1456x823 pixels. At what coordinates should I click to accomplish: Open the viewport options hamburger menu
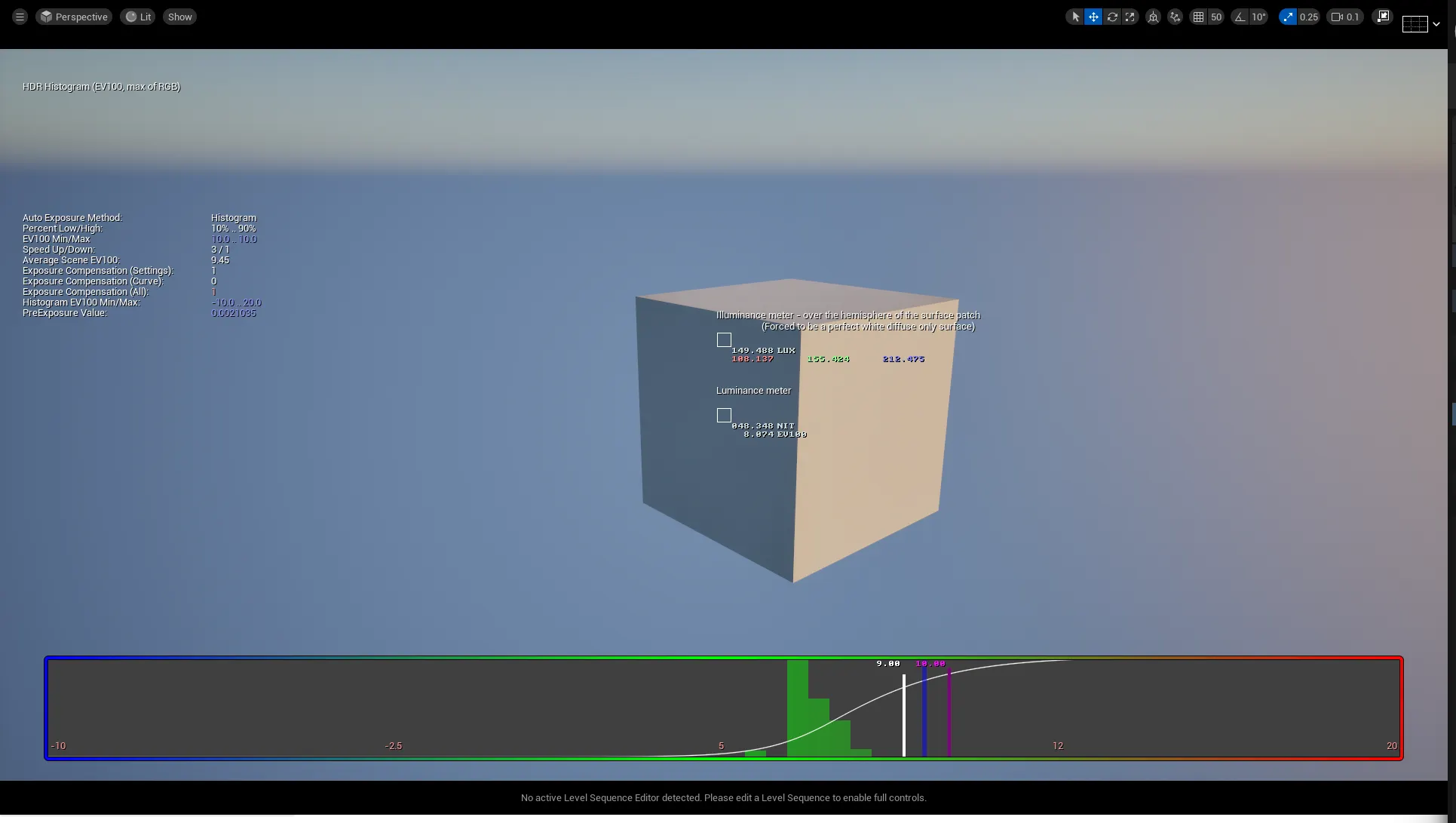coord(20,17)
